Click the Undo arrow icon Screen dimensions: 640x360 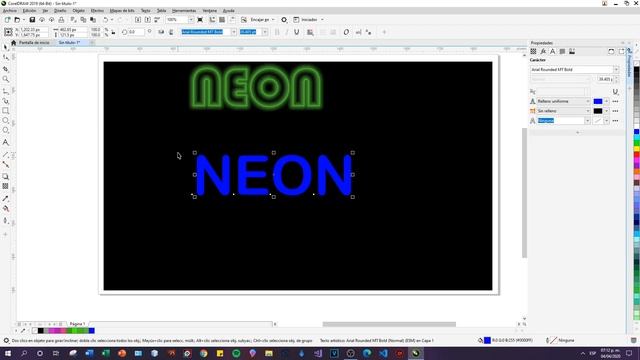click(x=105, y=20)
